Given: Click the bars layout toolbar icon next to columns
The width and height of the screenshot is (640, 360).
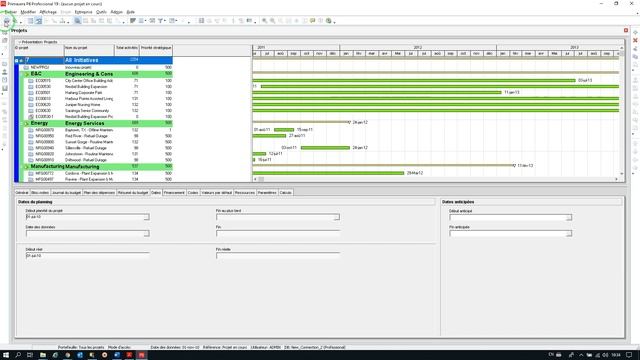Looking at the screenshot, I should 133,21.
